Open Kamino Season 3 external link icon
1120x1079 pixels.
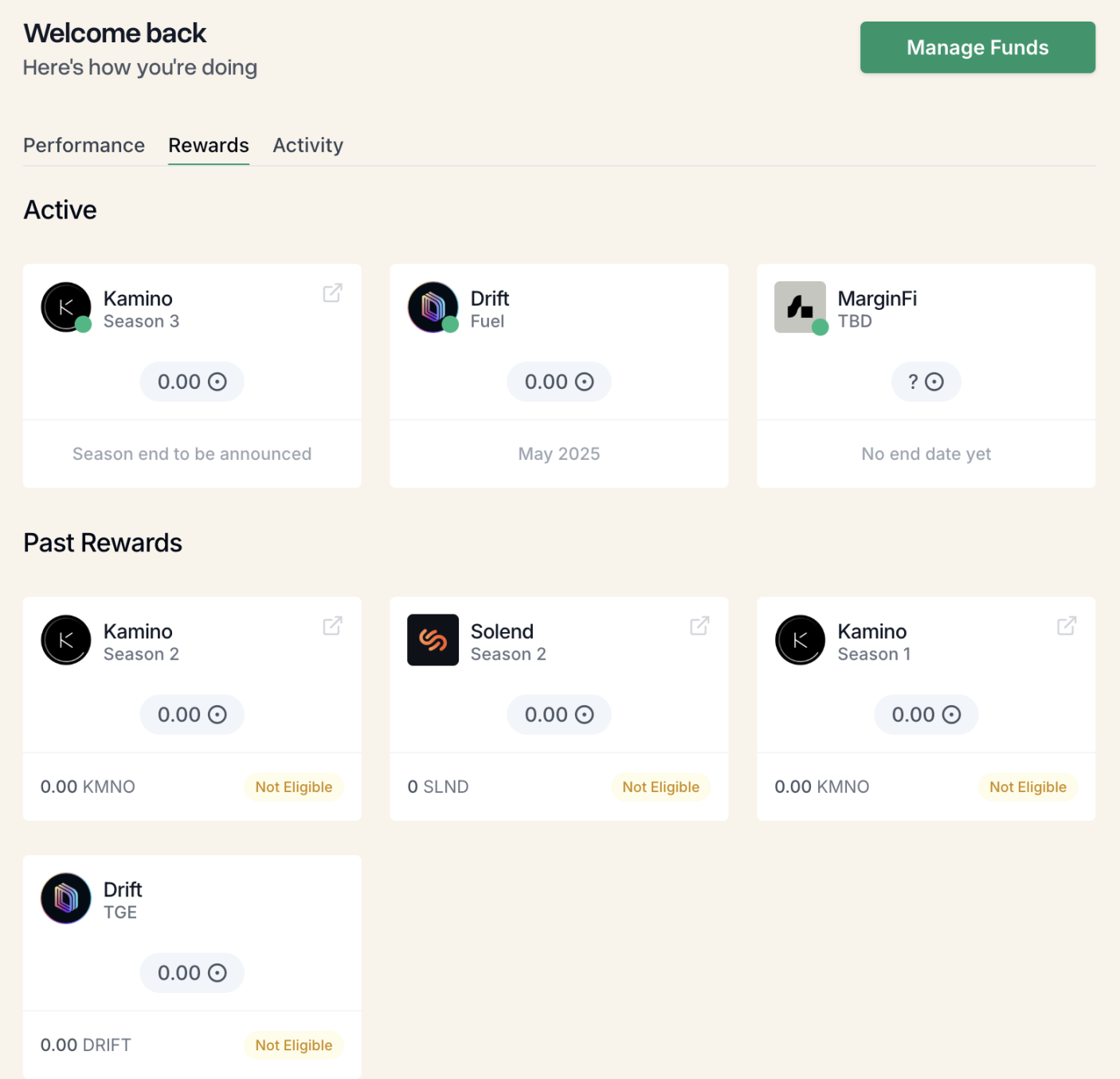[332, 293]
